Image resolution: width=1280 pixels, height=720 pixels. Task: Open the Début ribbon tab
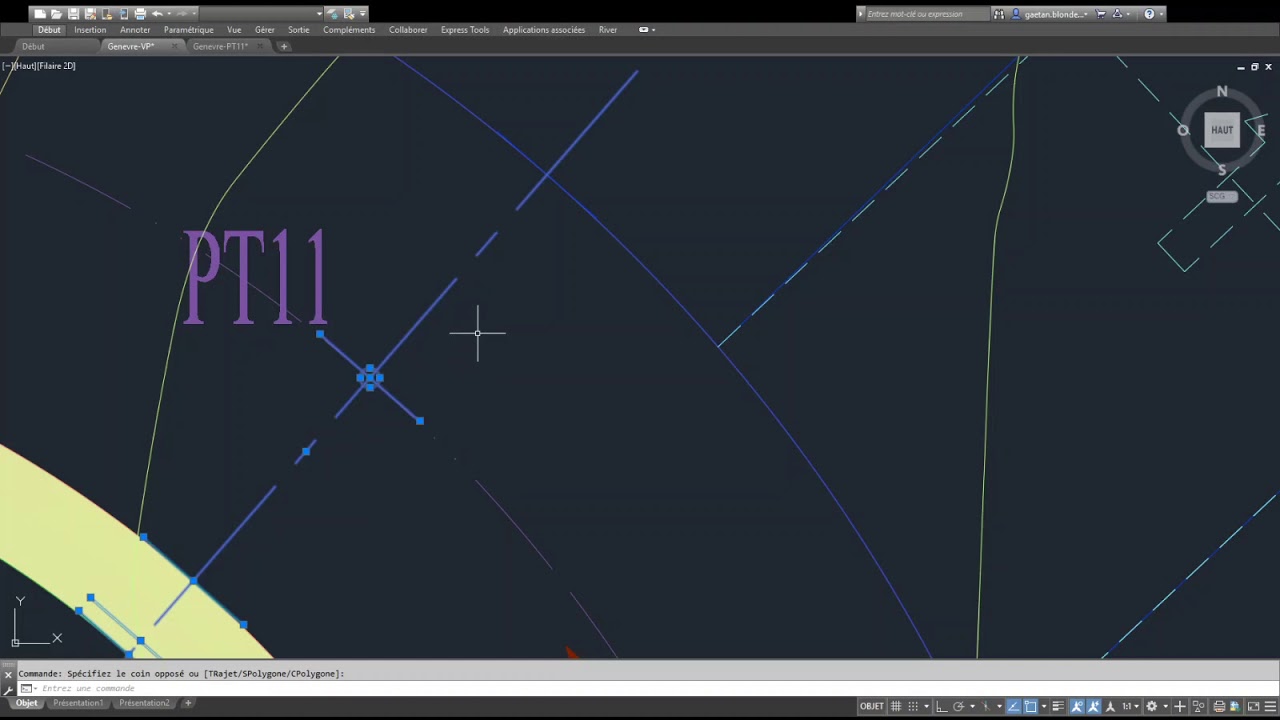(49, 30)
